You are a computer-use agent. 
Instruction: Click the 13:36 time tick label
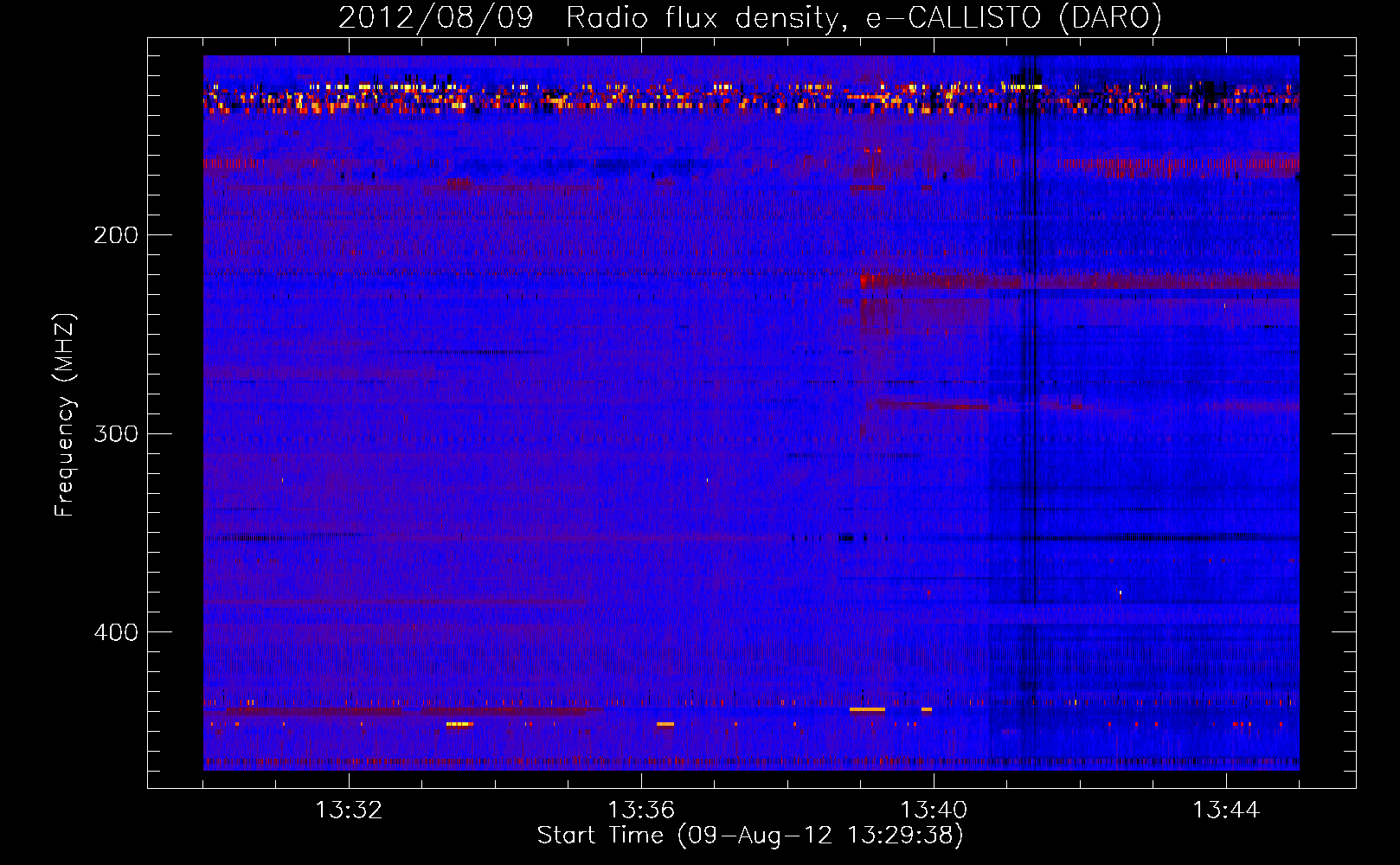641,811
